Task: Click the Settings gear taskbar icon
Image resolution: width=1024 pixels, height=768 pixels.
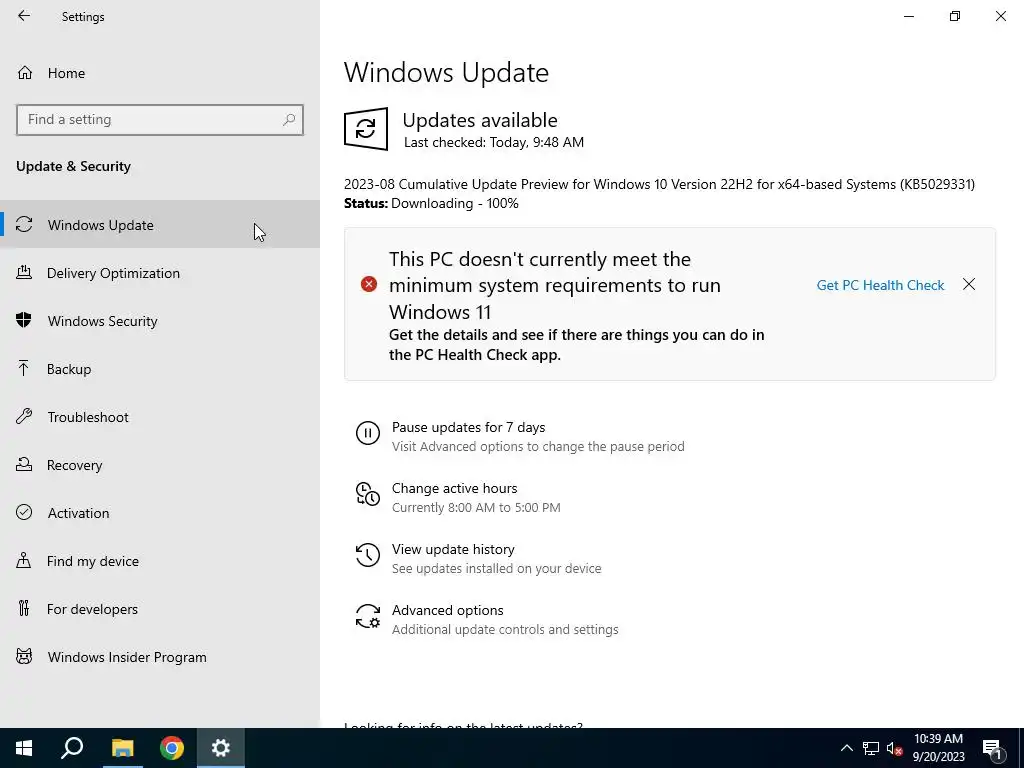Action: coord(221,748)
